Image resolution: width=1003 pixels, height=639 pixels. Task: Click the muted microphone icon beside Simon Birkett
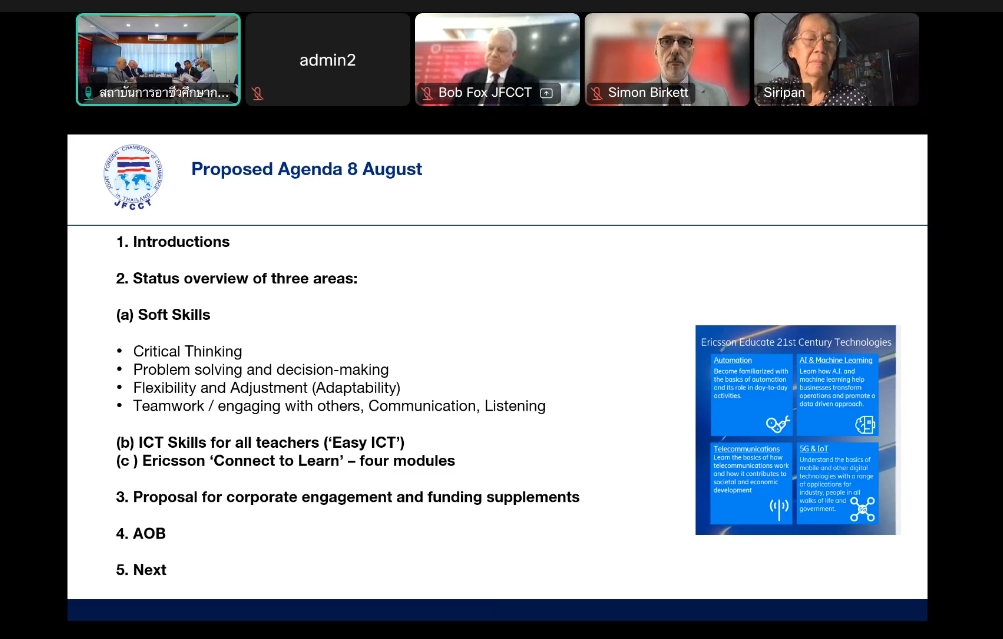[596, 93]
